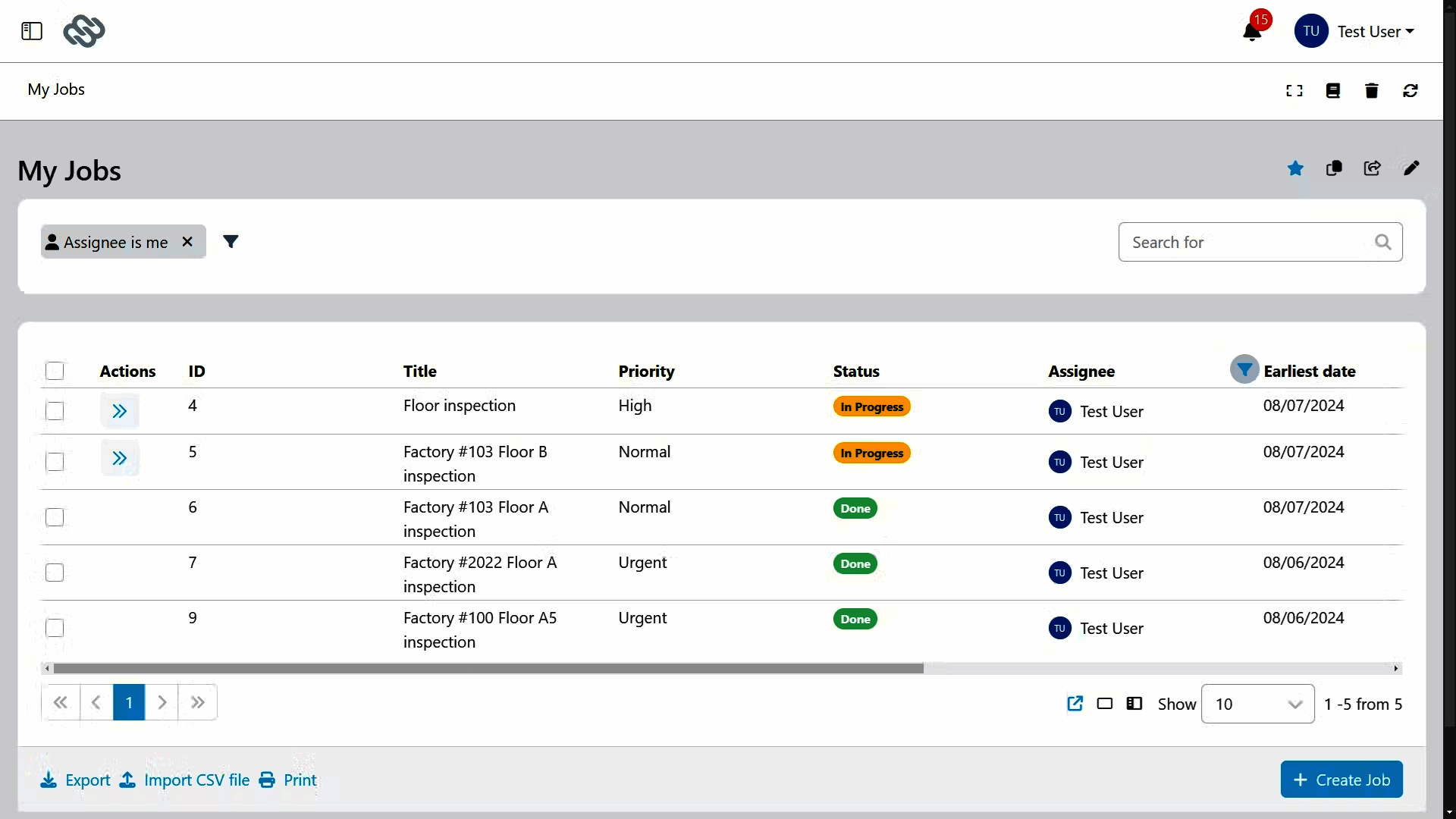This screenshot has height=819, width=1456.
Task: Sort by the Assignee column header
Action: [1081, 372]
